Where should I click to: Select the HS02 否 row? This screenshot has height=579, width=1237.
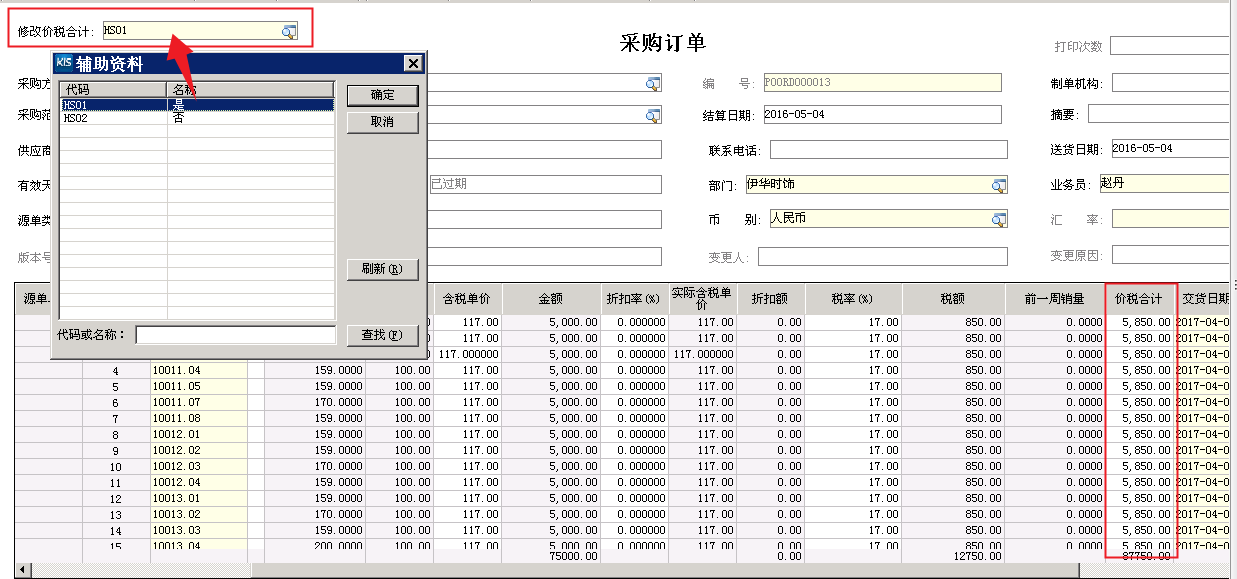pyautogui.click(x=196, y=118)
